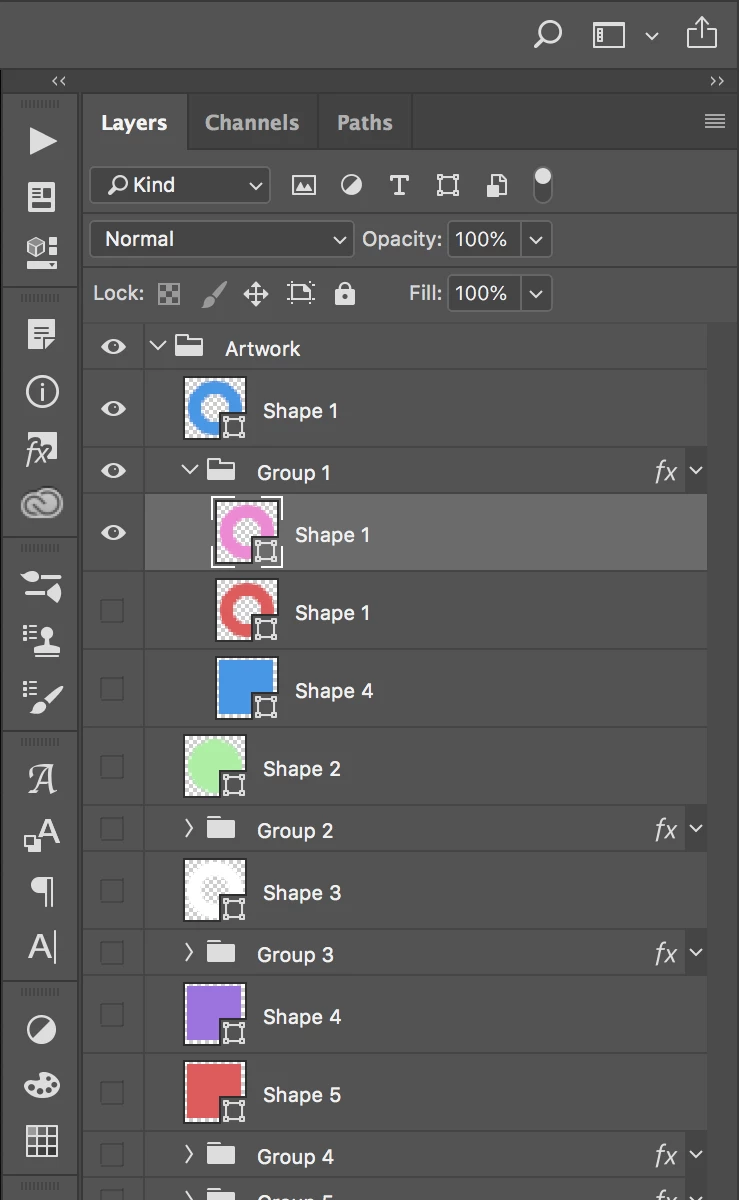739x1200 pixels.
Task: Open the Brush Settings panel icon
Action: (x=42, y=586)
